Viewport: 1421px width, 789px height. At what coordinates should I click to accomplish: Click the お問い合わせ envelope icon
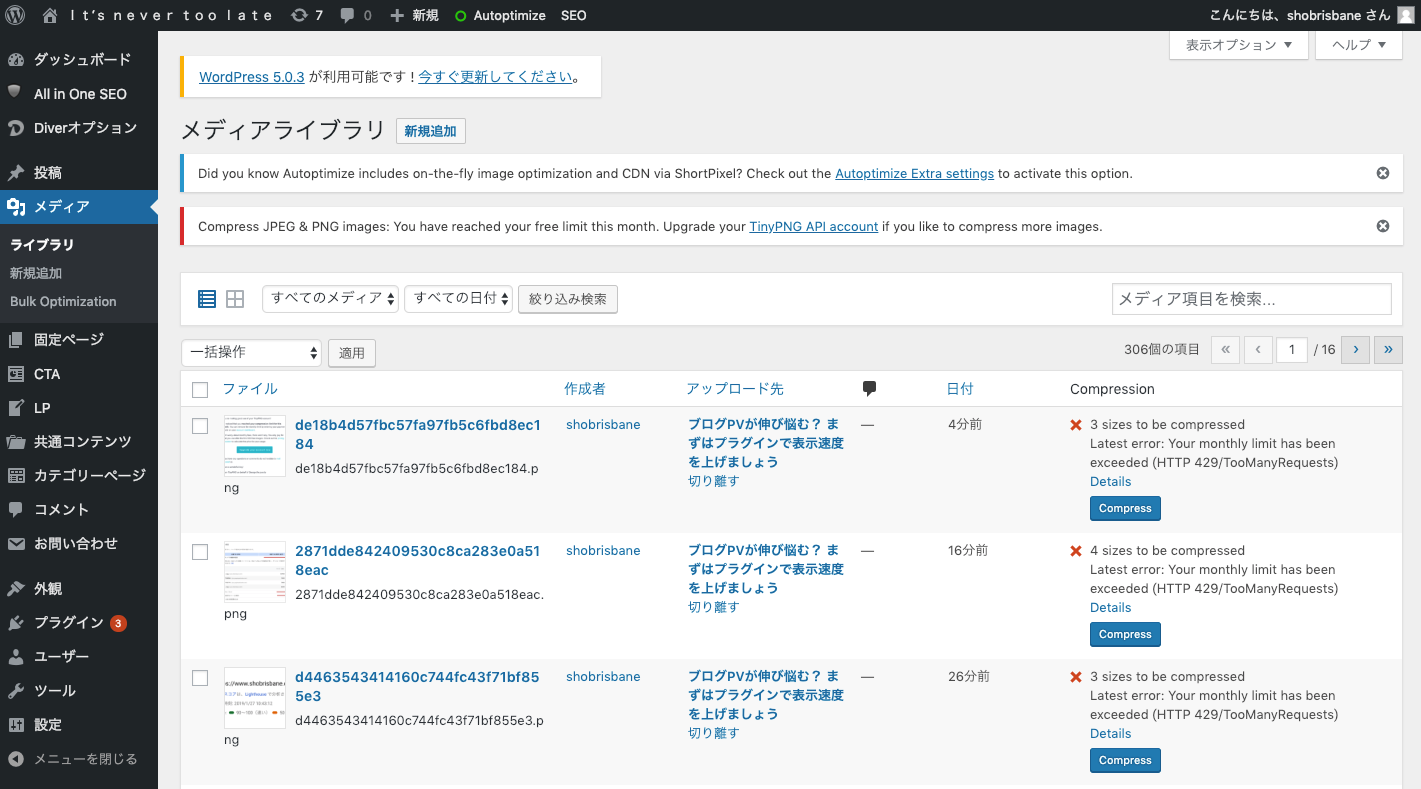(15, 543)
